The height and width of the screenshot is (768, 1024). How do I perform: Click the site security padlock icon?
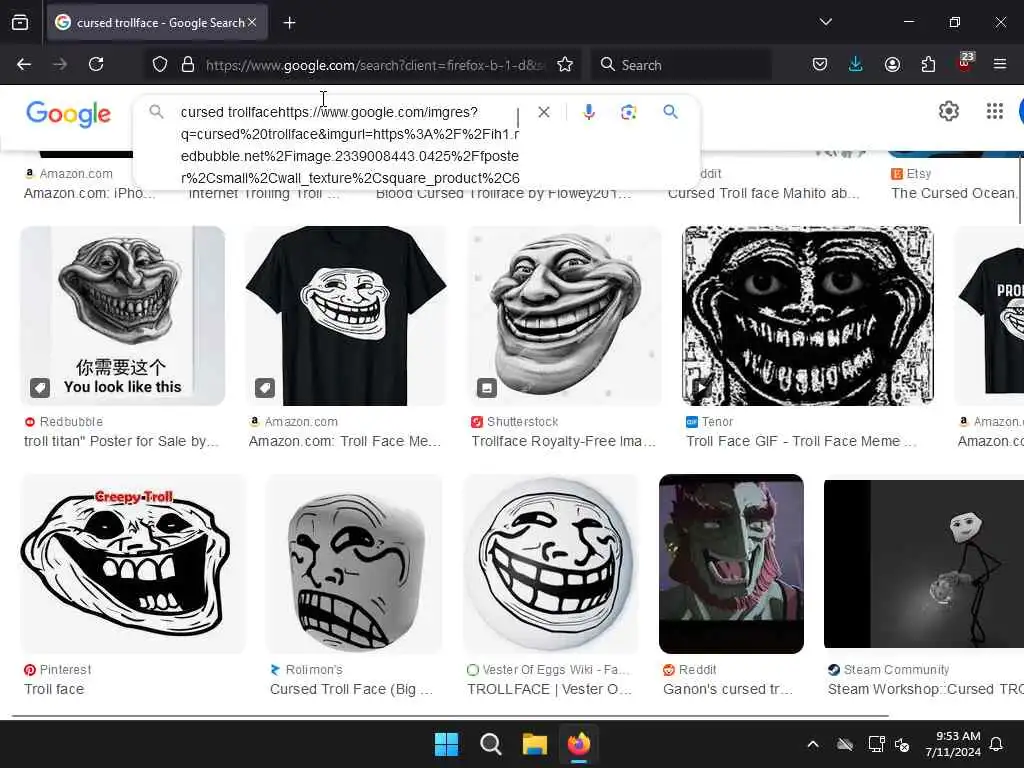pyautogui.click(x=188, y=65)
